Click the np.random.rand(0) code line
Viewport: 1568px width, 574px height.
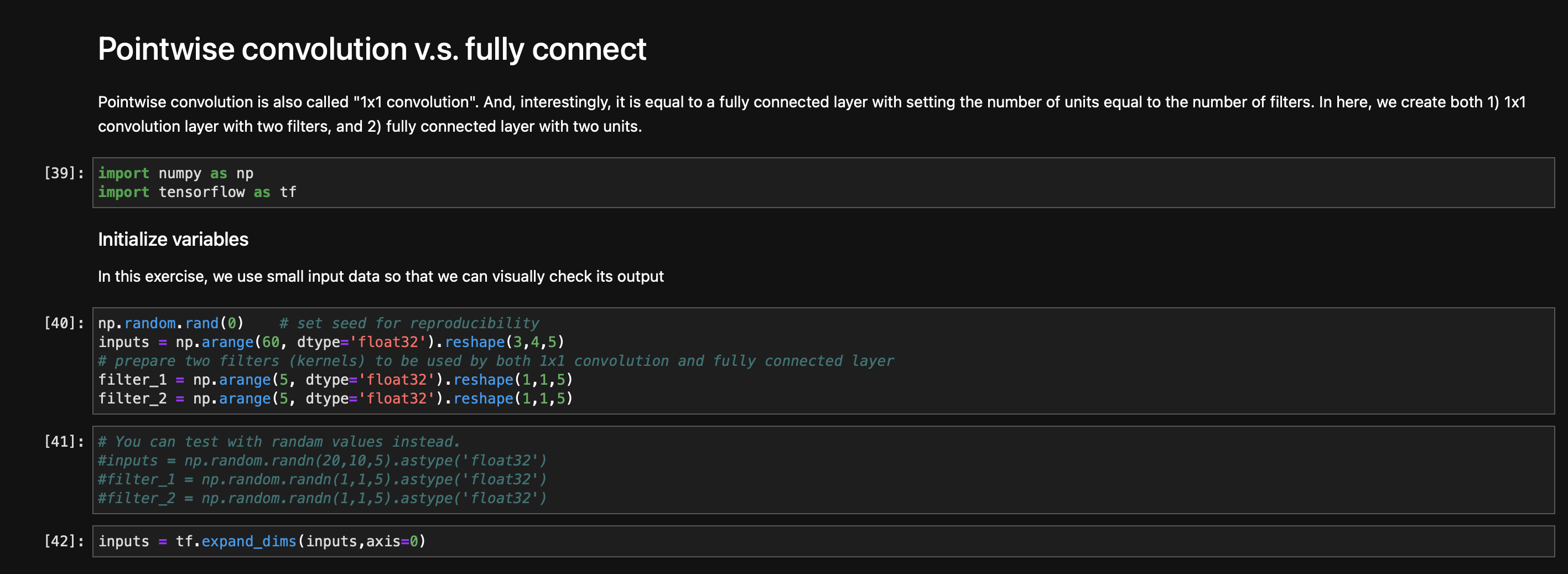point(170,323)
